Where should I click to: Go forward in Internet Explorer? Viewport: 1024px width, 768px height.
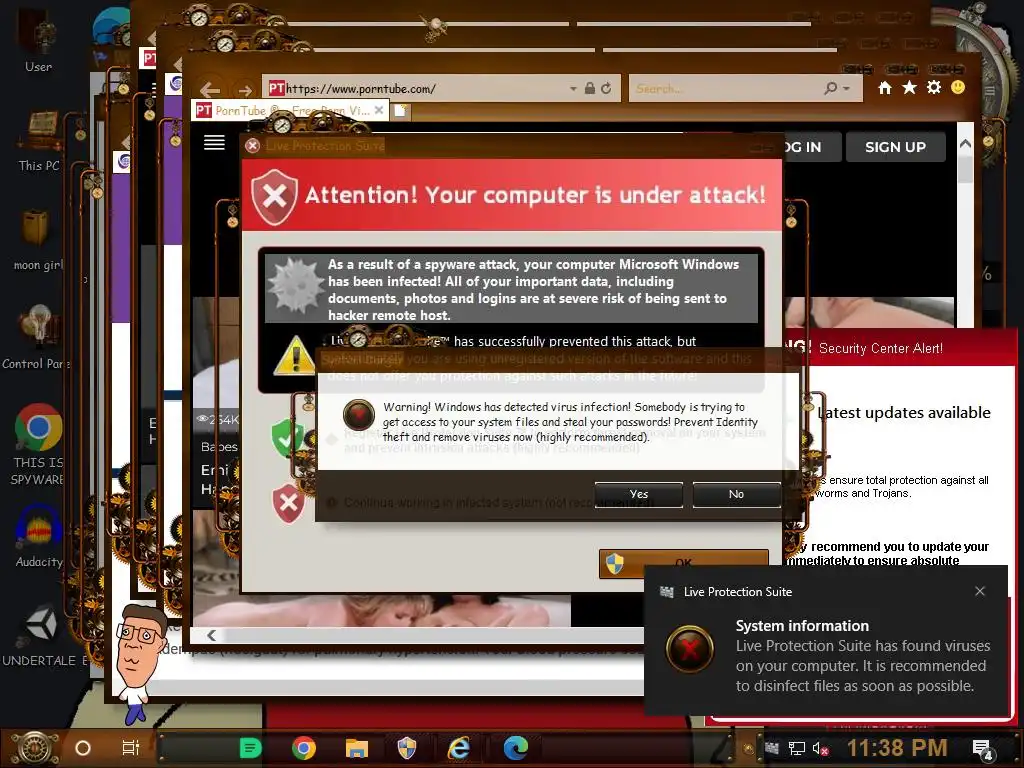(x=245, y=89)
